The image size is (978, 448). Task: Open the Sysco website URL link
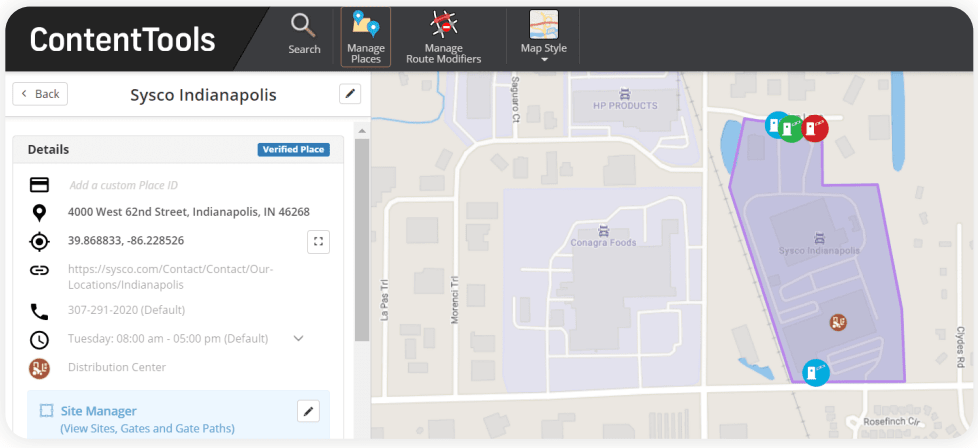click(170, 277)
